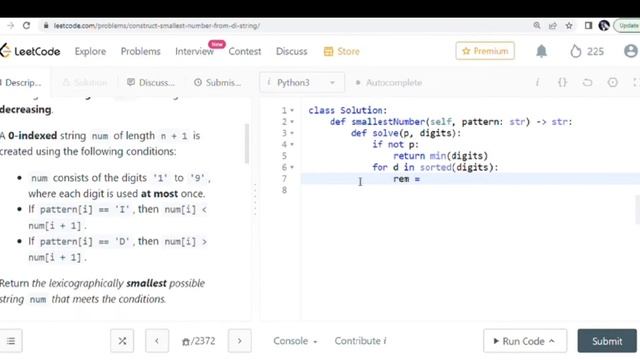
Task: Click the address bar URL
Action: (157, 25)
